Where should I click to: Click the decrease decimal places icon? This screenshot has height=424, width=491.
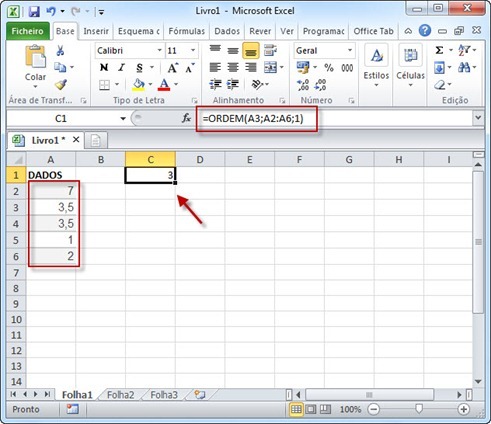(320, 85)
